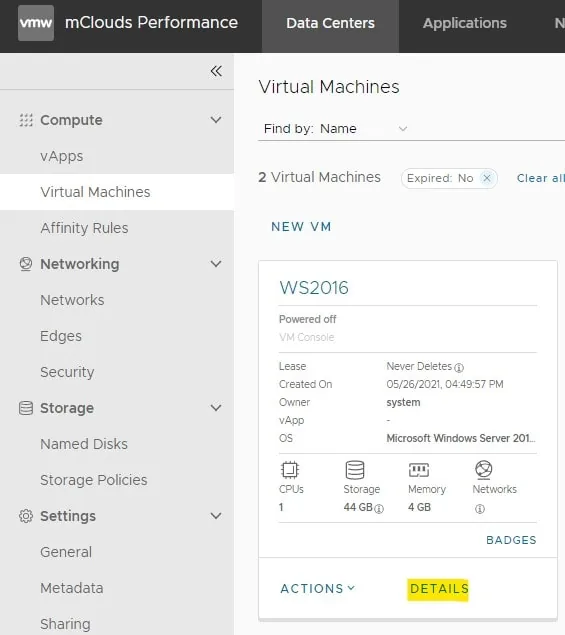
Task: Click the NEW VM button
Action: [x=301, y=227]
